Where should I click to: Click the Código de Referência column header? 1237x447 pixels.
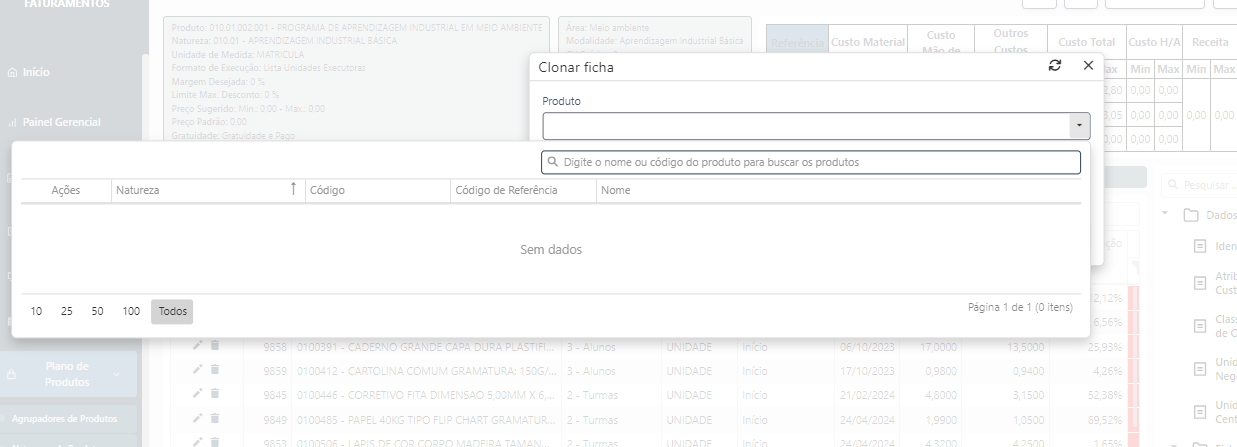point(520,190)
